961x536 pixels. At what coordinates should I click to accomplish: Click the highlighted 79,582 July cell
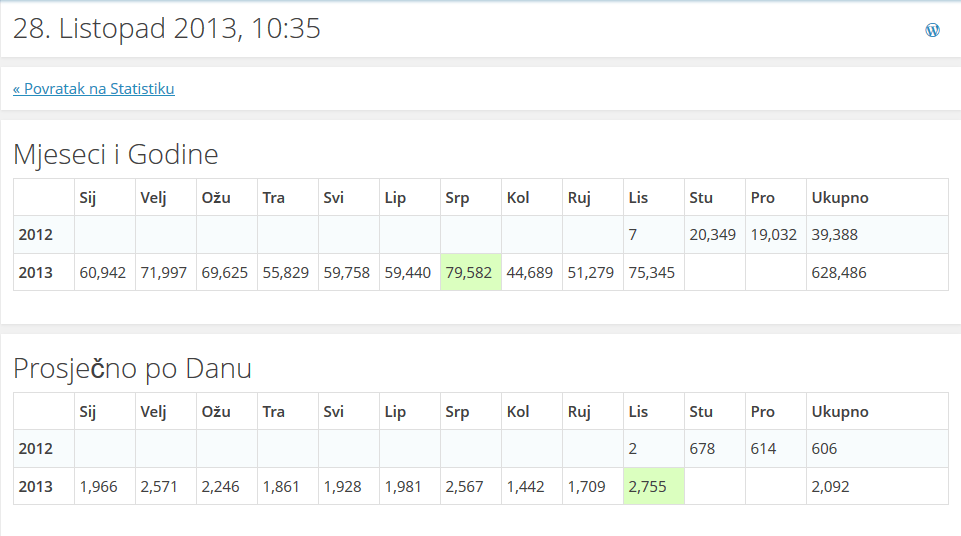(x=469, y=273)
